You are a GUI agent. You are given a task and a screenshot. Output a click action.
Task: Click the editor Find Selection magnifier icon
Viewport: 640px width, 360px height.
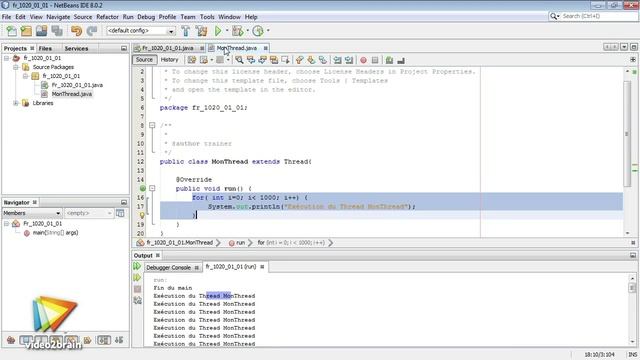pyautogui.click(x=239, y=60)
